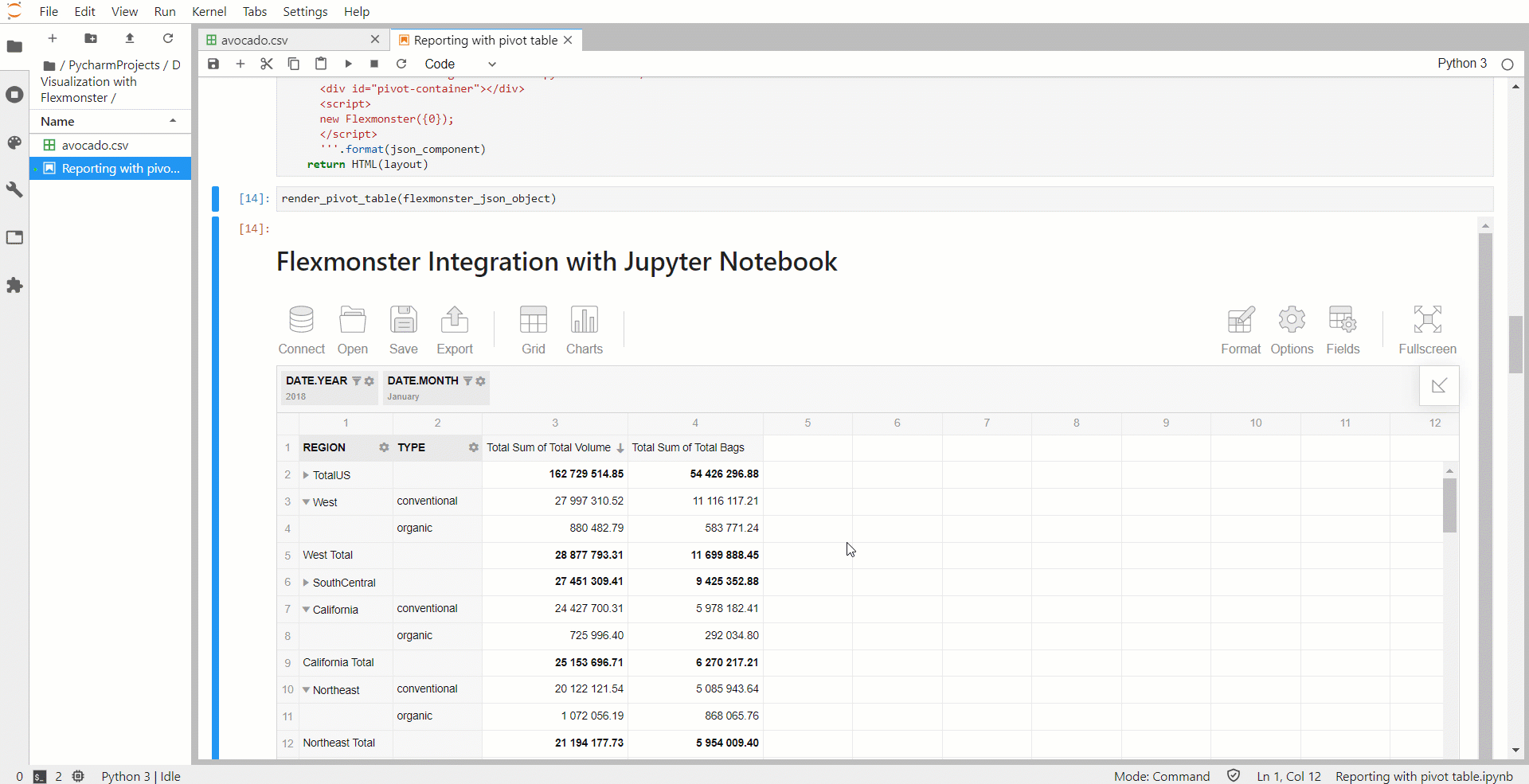Screen dimensions: 1529x784
Task: Switch to the avocado.csv tab
Action: pos(253,40)
